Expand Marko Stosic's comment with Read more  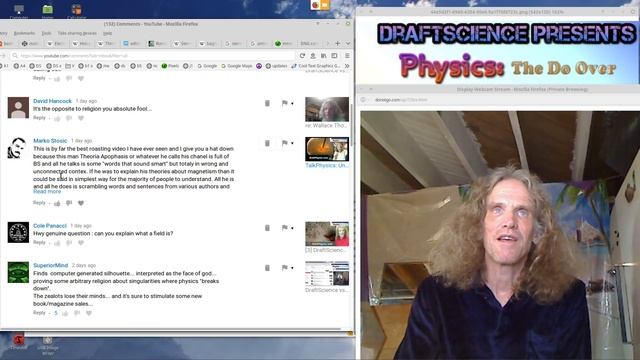[47, 192]
